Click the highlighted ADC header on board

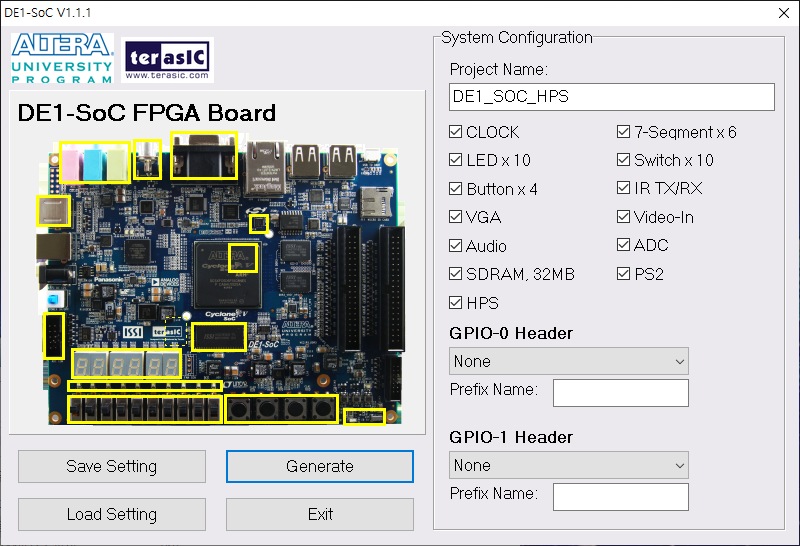[54, 336]
